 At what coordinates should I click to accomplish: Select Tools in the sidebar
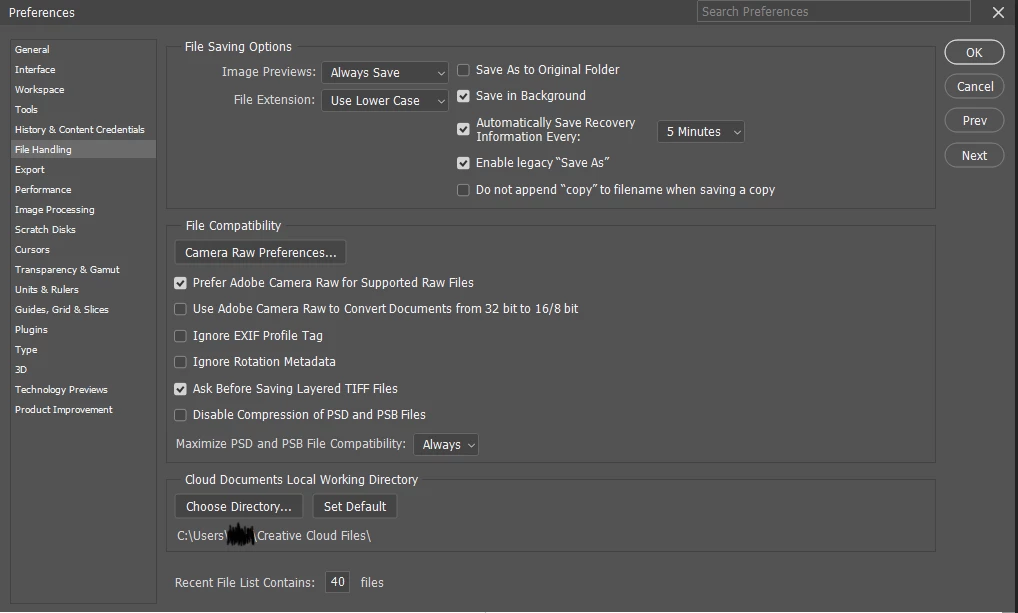83,110
